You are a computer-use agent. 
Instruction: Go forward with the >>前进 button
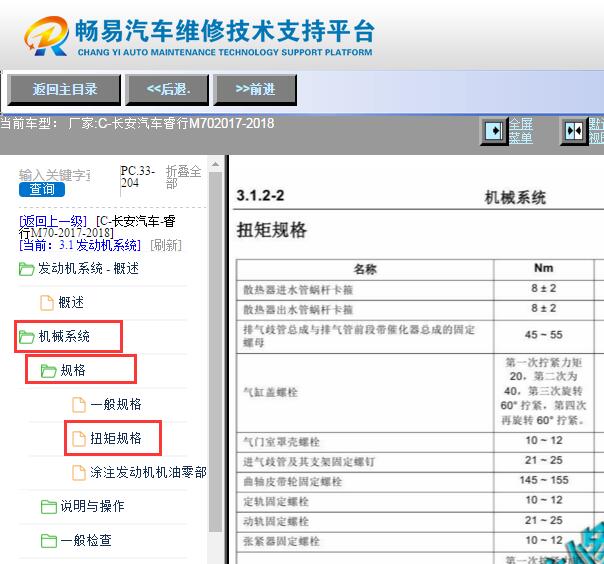coord(255,90)
